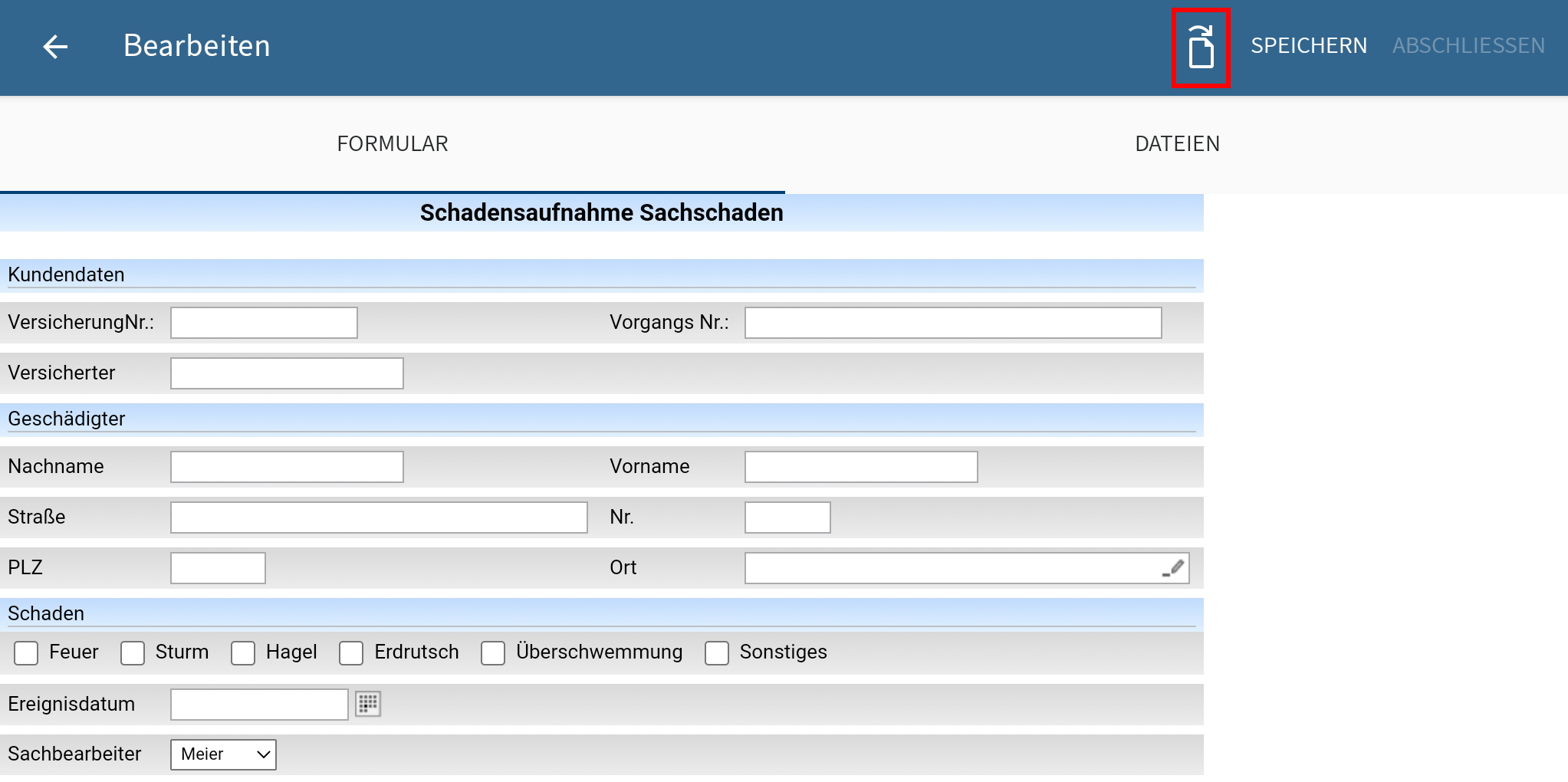Open the DATEIEN tab

(x=1177, y=144)
